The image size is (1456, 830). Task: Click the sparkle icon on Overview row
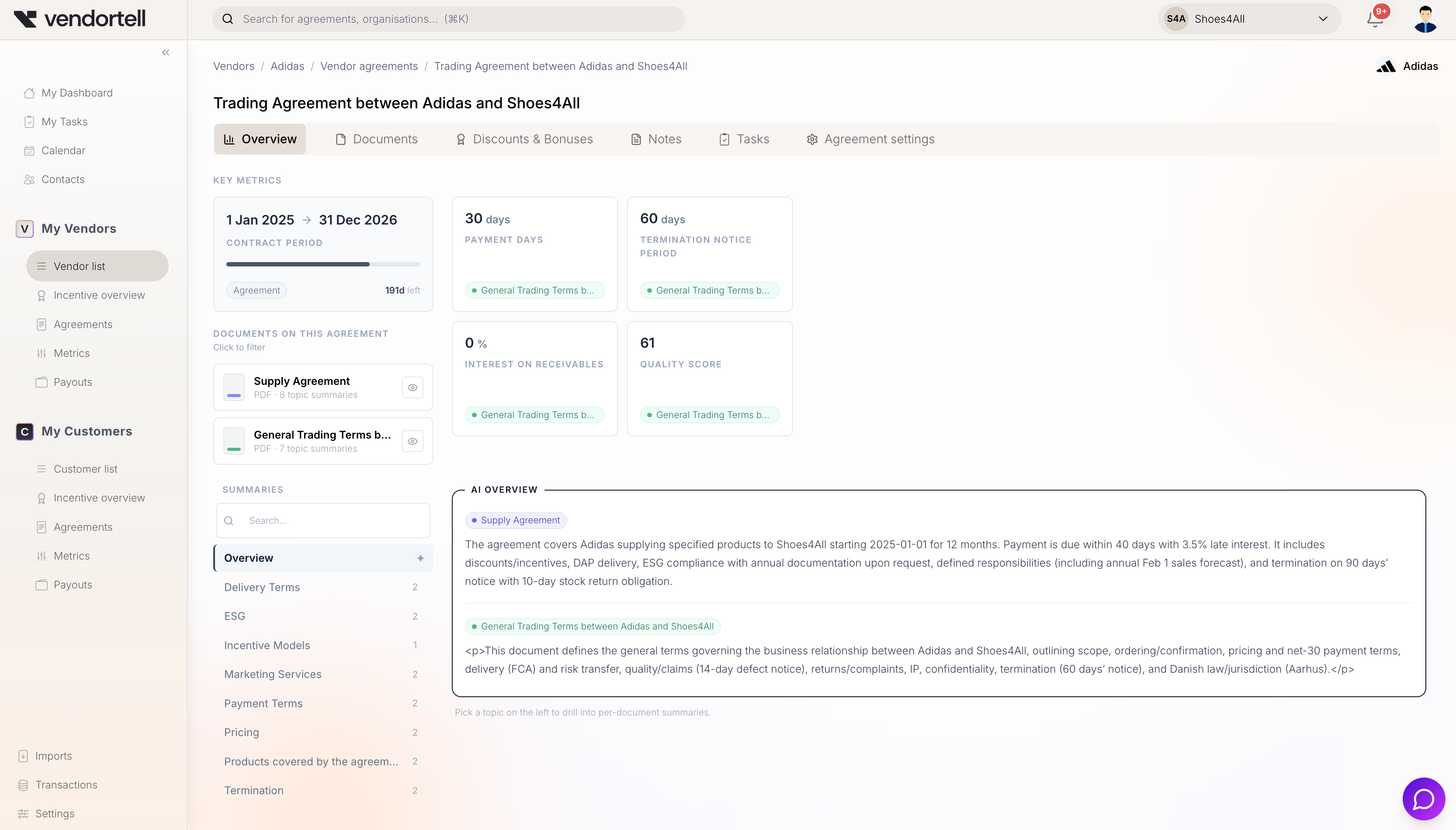(421, 558)
